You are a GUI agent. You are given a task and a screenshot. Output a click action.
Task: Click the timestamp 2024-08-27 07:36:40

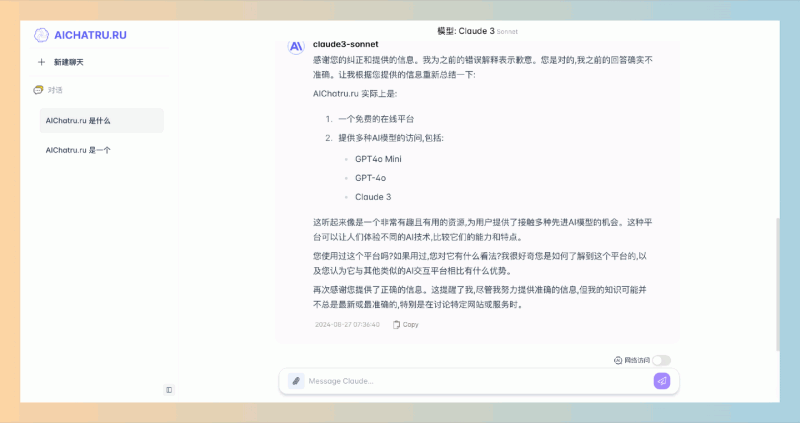click(347, 325)
